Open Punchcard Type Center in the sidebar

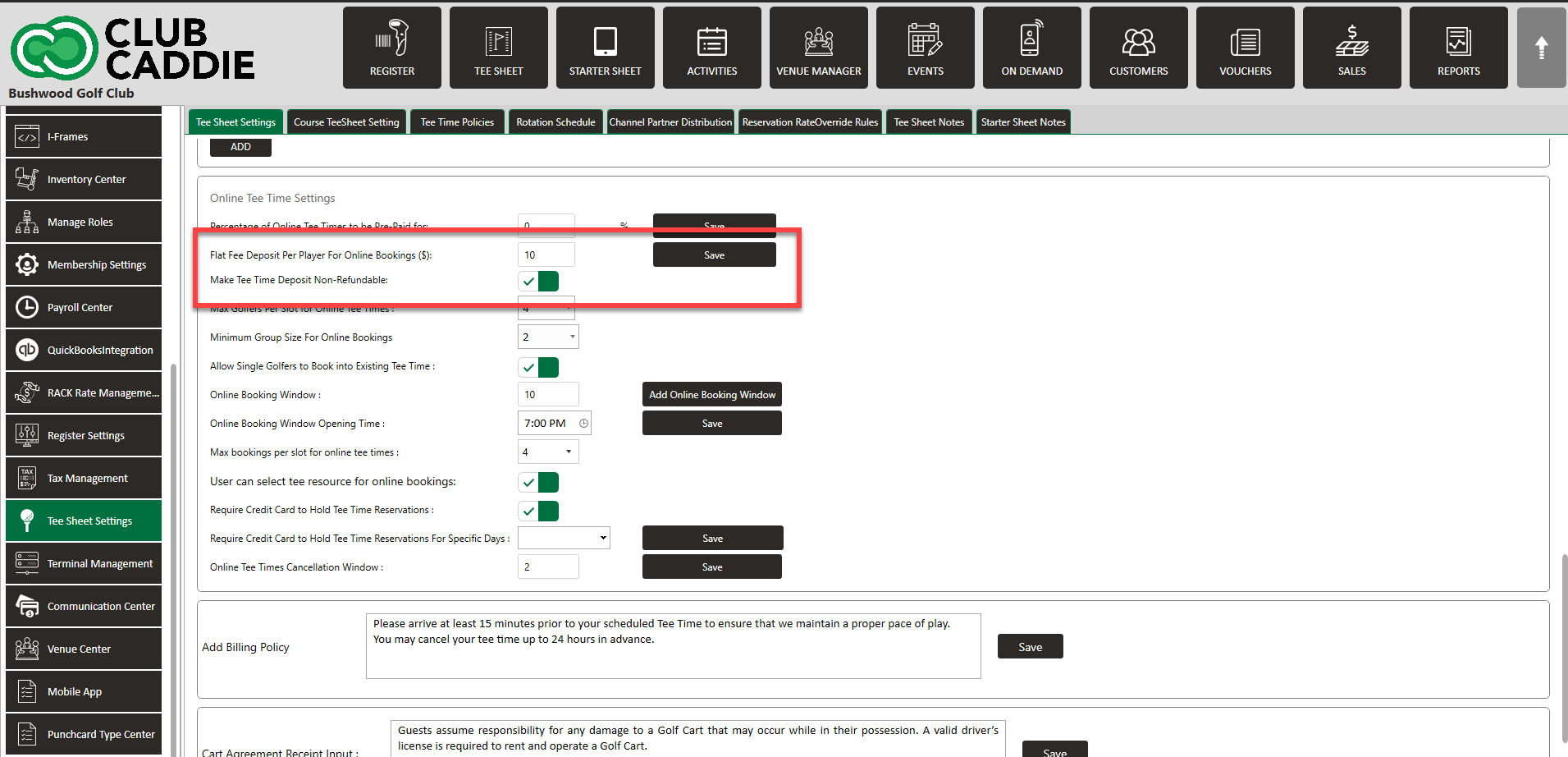(x=84, y=734)
